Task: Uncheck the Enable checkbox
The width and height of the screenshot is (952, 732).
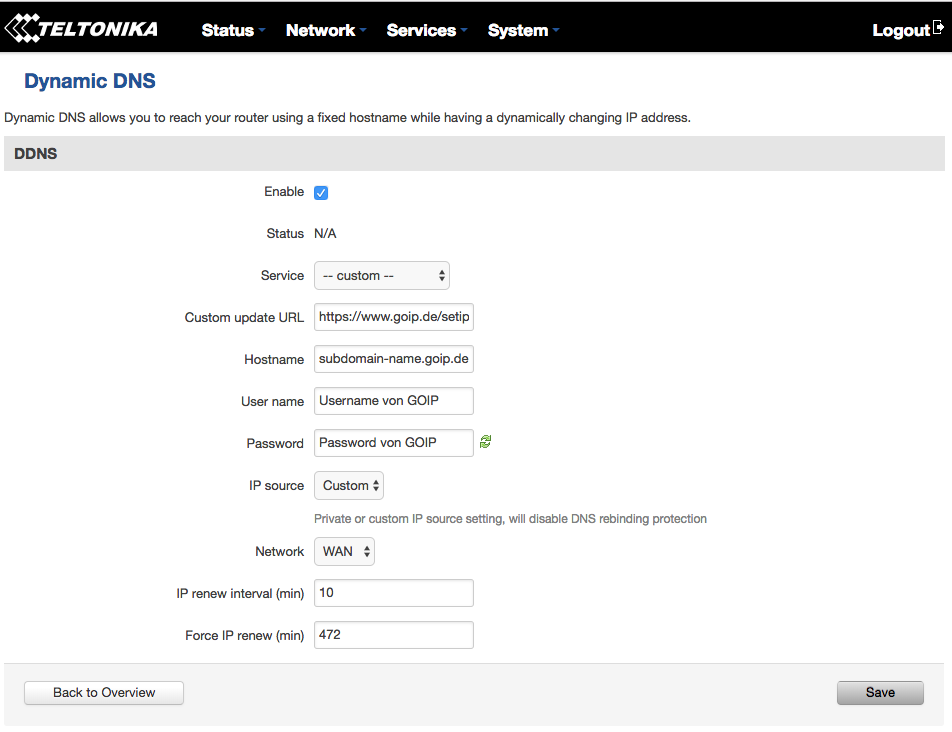Action: point(321,192)
